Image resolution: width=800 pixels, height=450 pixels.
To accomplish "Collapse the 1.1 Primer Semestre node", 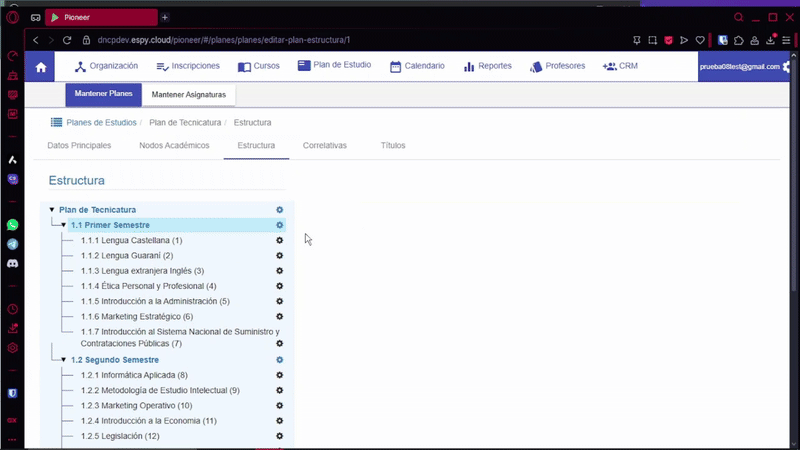I will pyautogui.click(x=64, y=225).
